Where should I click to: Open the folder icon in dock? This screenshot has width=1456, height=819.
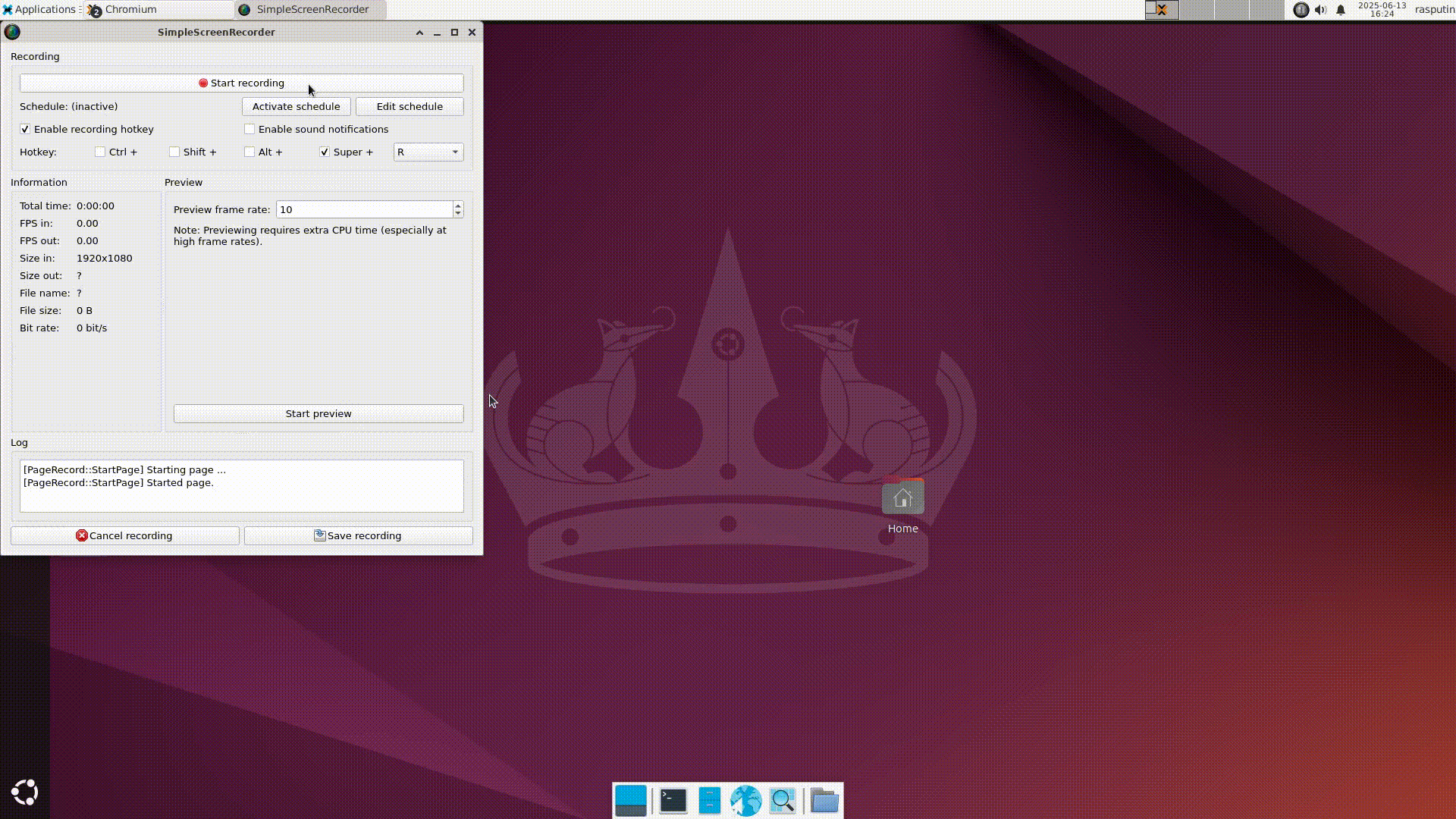(824, 801)
